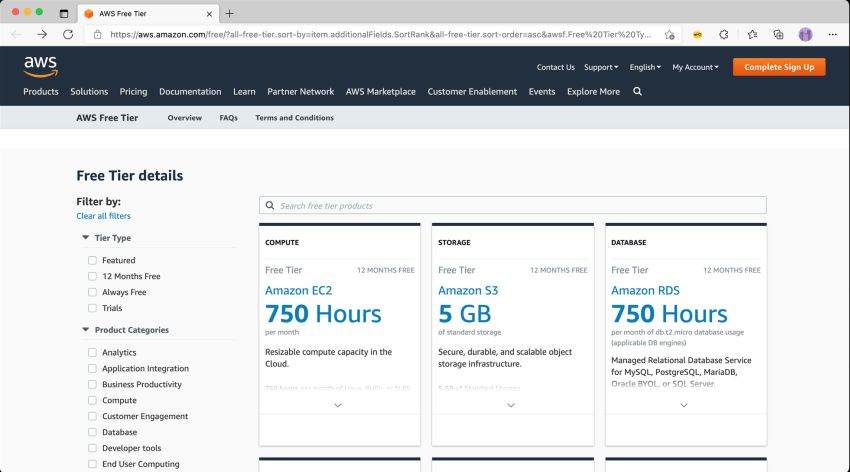850x472 pixels.
Task: Open the Amazon S3 link
Action: (x=468, y=290)
